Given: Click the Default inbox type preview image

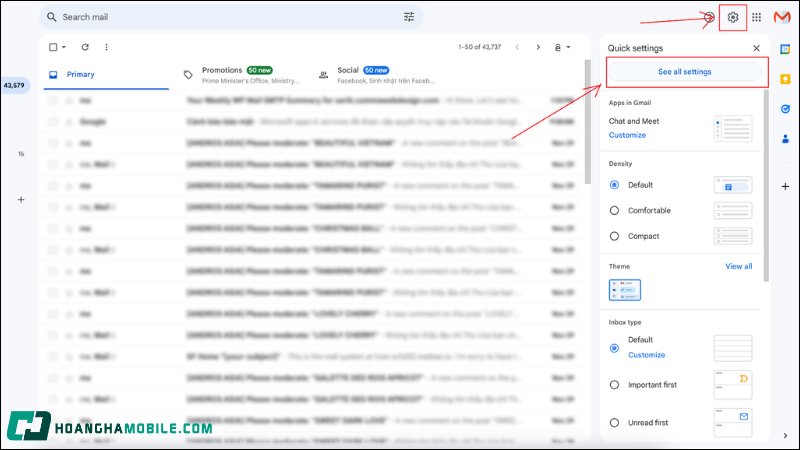Looking at the screenshot, I should tap(733, 348).
